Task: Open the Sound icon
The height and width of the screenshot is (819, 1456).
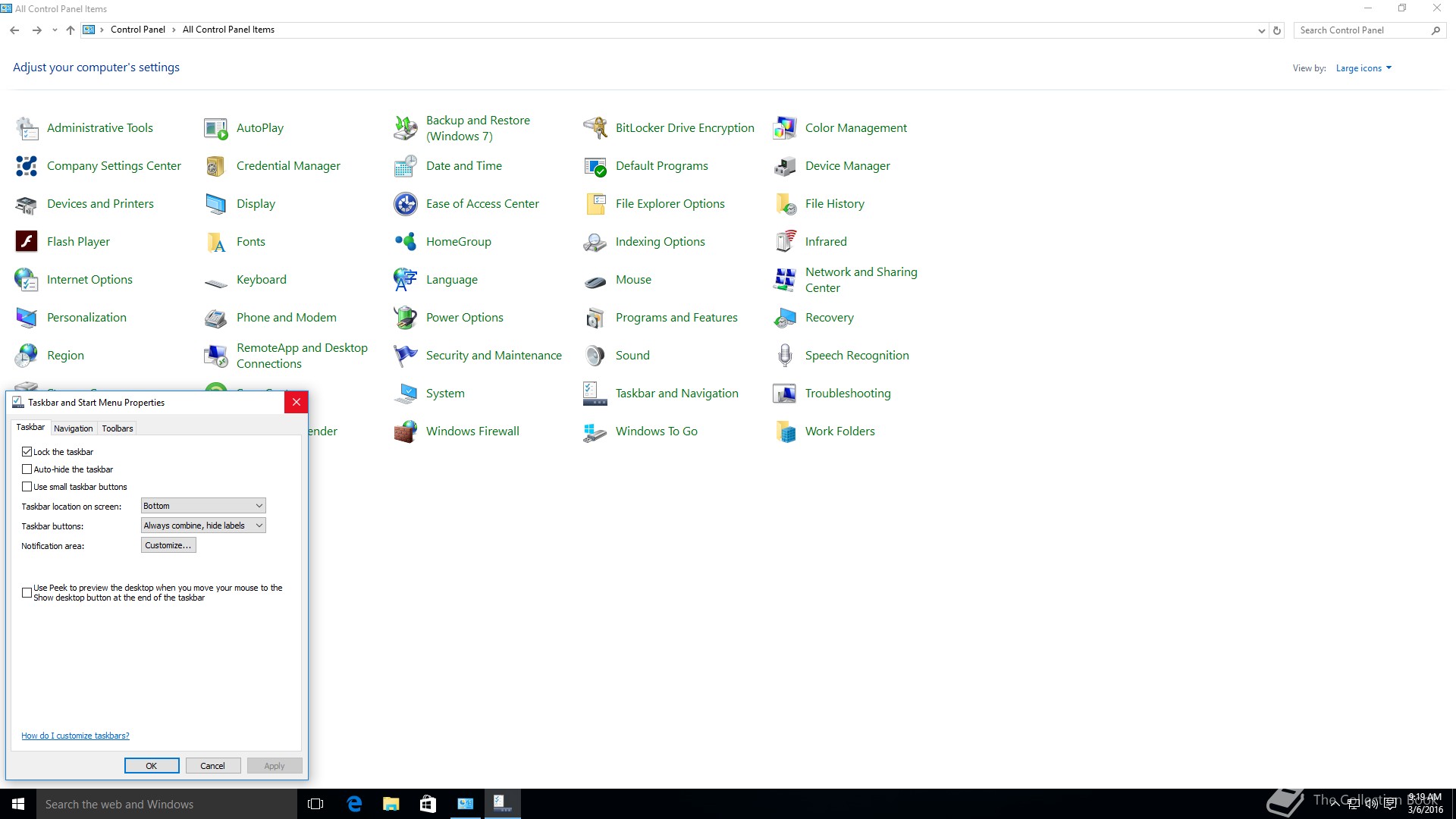Action: point(595,356)
